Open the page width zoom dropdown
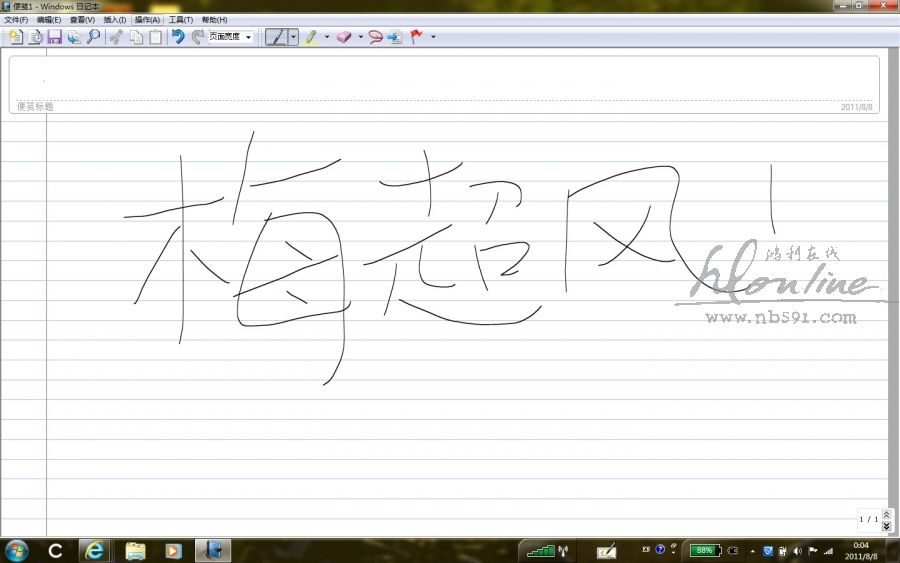 click(248, 37)
